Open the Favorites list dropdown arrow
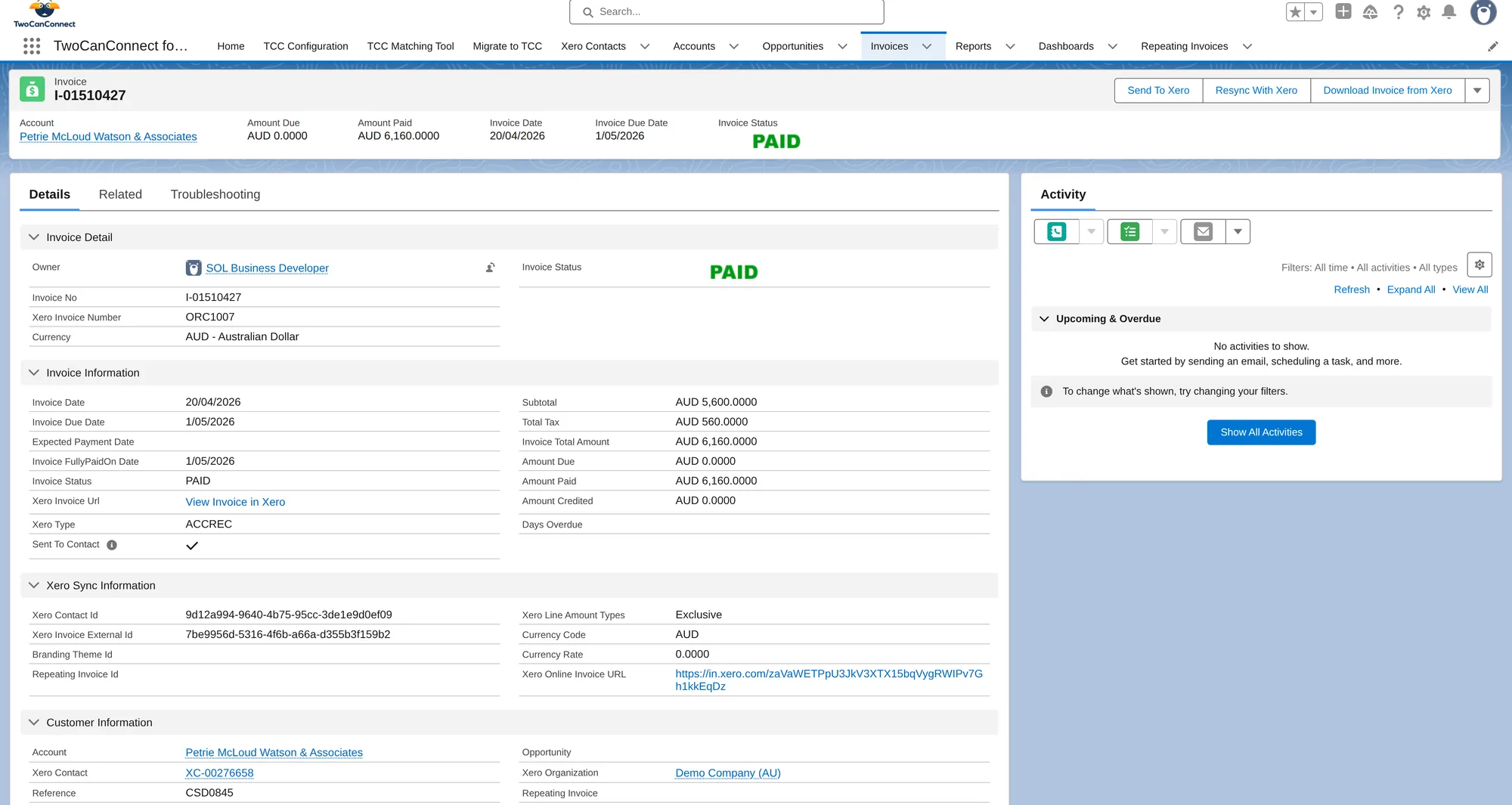This screenshot has width=1512, height=805. (x=1314, y=12)
